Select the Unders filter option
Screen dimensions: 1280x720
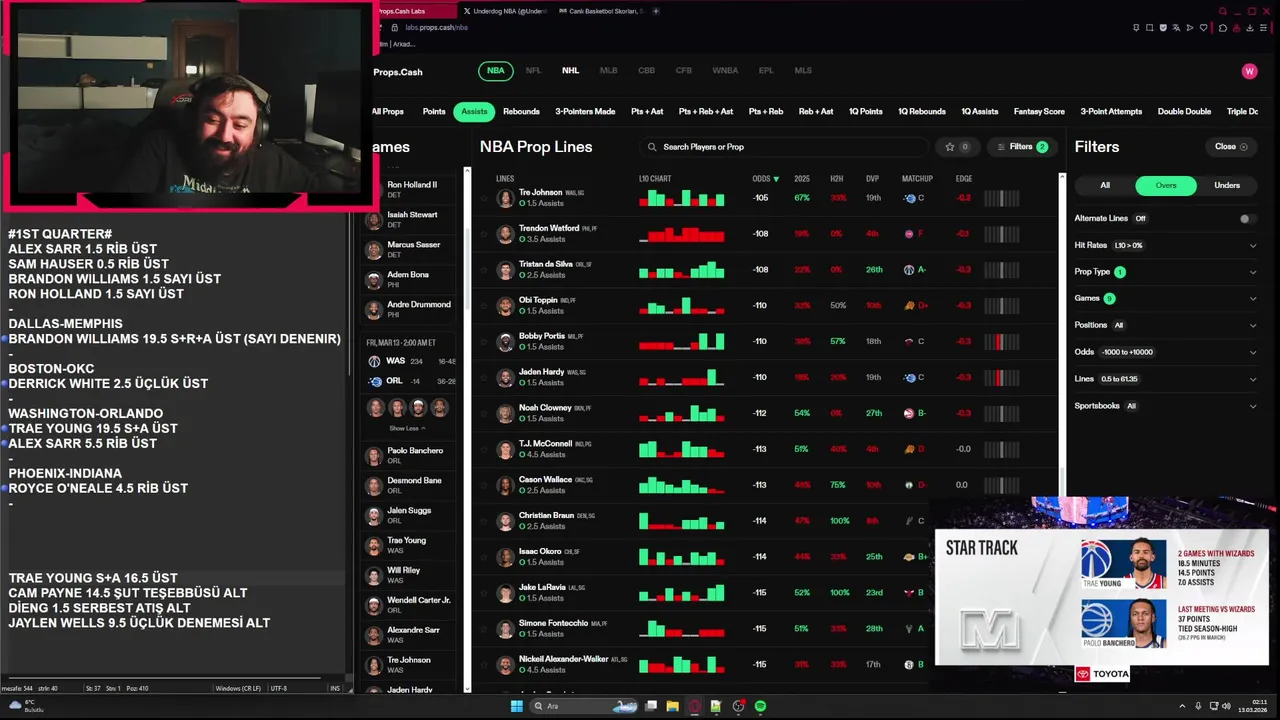coord(1227,185)
